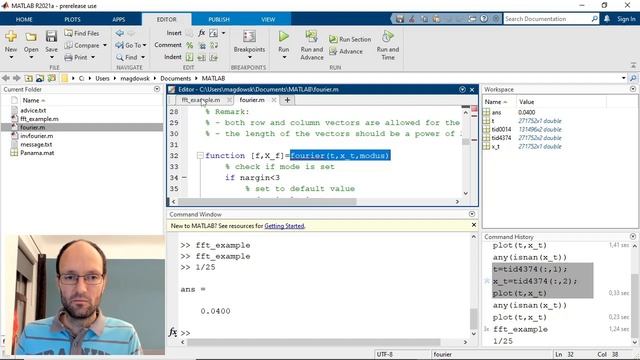
Task: Click the editor horizontal scrollbar
Action: pos(267,202)
